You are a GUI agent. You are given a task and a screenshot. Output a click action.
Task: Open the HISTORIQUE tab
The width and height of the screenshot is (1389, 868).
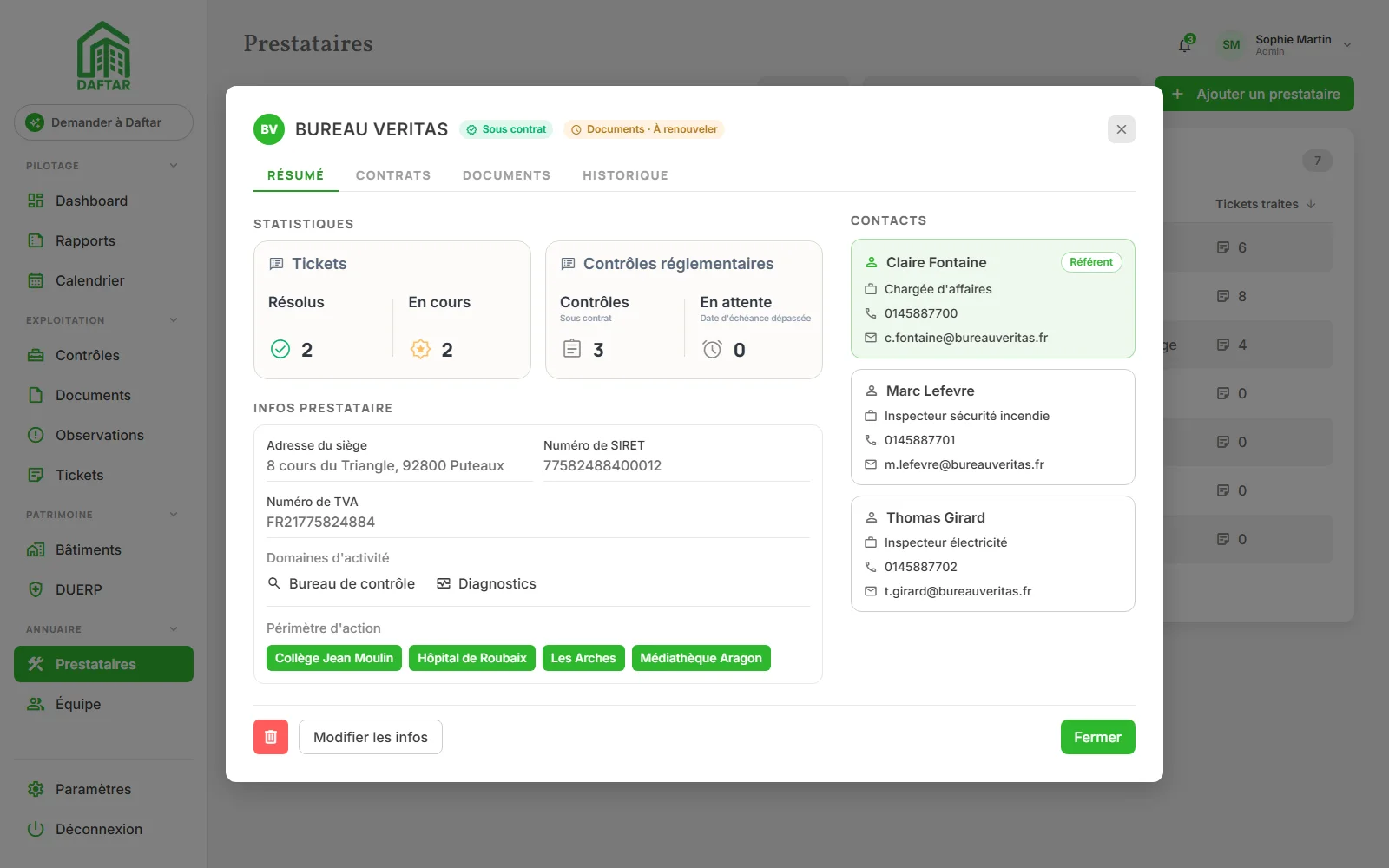coord(625,175)
